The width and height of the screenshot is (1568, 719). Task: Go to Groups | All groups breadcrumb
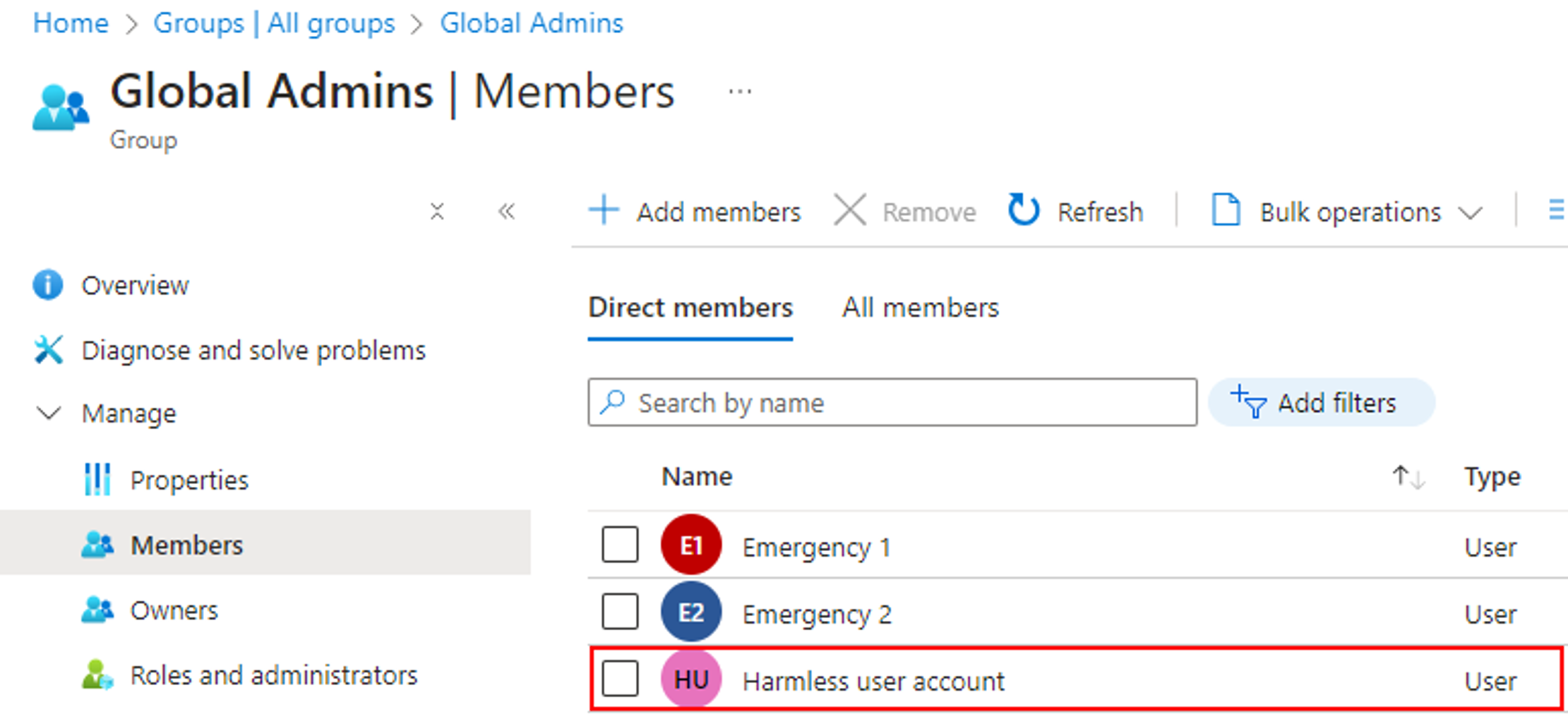(274, 23)
